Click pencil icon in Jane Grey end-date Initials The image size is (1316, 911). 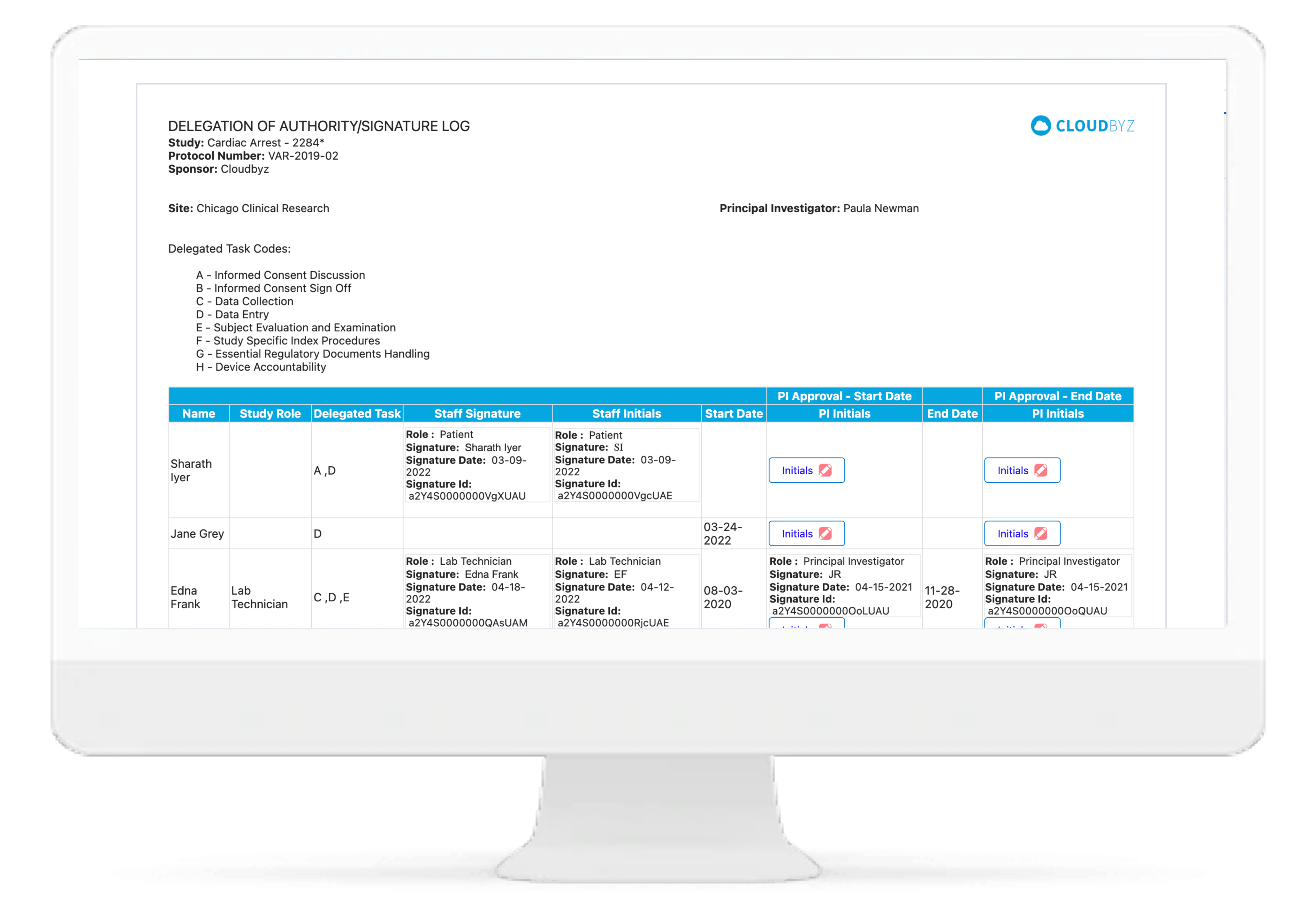pos(1041,534)
